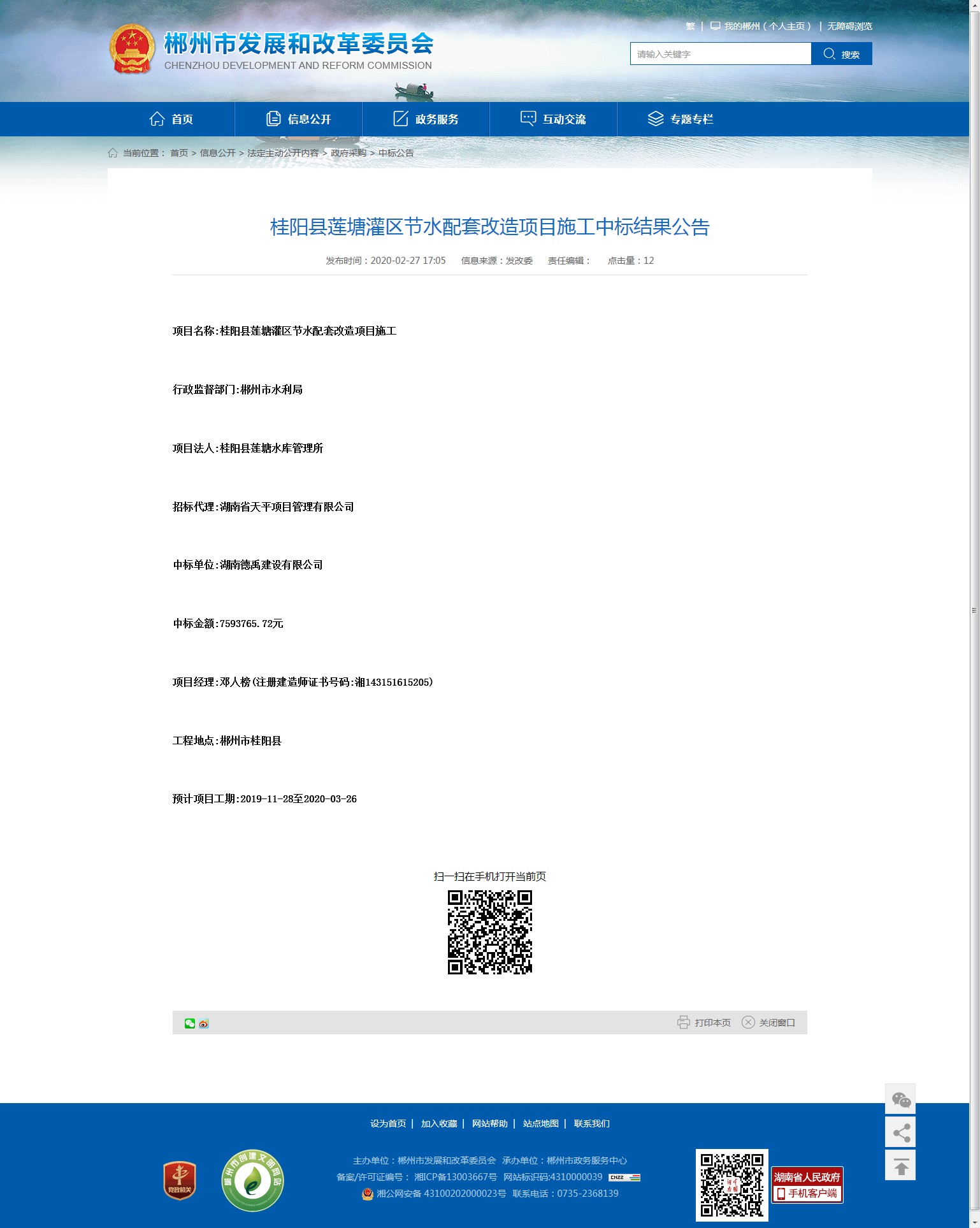The height and width of the screenshot is (1228, 980).
Task: Click the footer QR code image
Action: pyautogui.click(x=732, y=1185)
